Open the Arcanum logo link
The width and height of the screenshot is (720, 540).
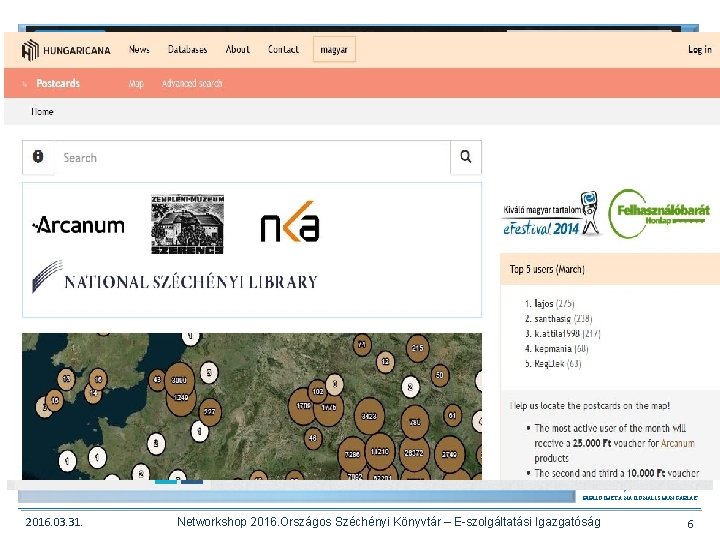79,225
